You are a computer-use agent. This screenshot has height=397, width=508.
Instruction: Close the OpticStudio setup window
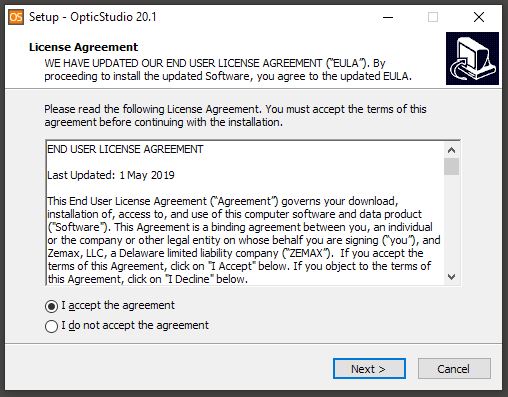coord(479,17)
